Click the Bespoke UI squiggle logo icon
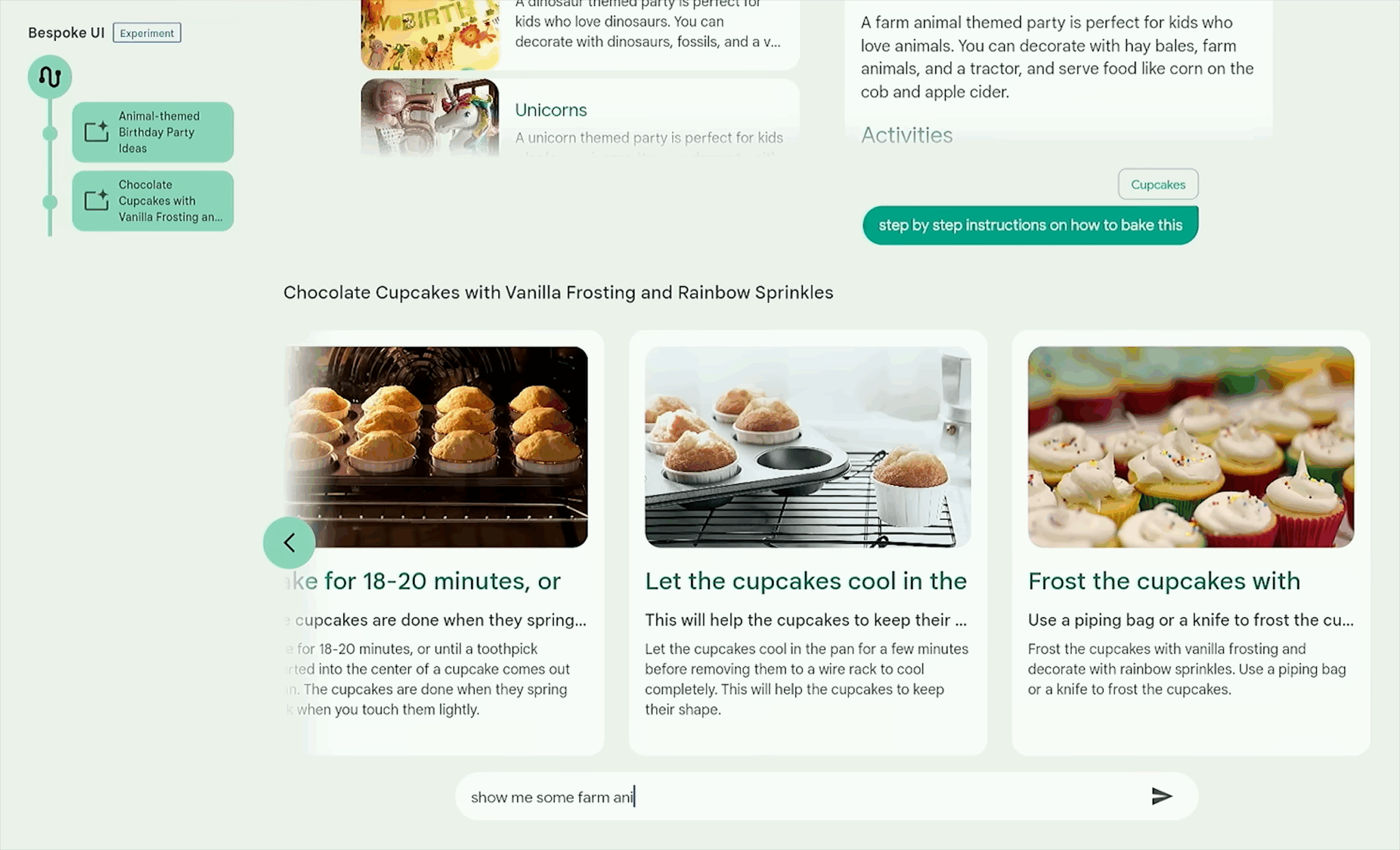This screenshot has width=1400, height=850. [x=50, y=77]
